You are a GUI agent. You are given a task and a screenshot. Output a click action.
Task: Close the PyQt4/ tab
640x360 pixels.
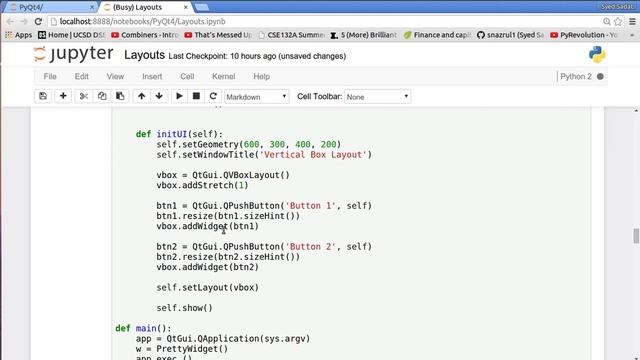[x=92, y=7]
